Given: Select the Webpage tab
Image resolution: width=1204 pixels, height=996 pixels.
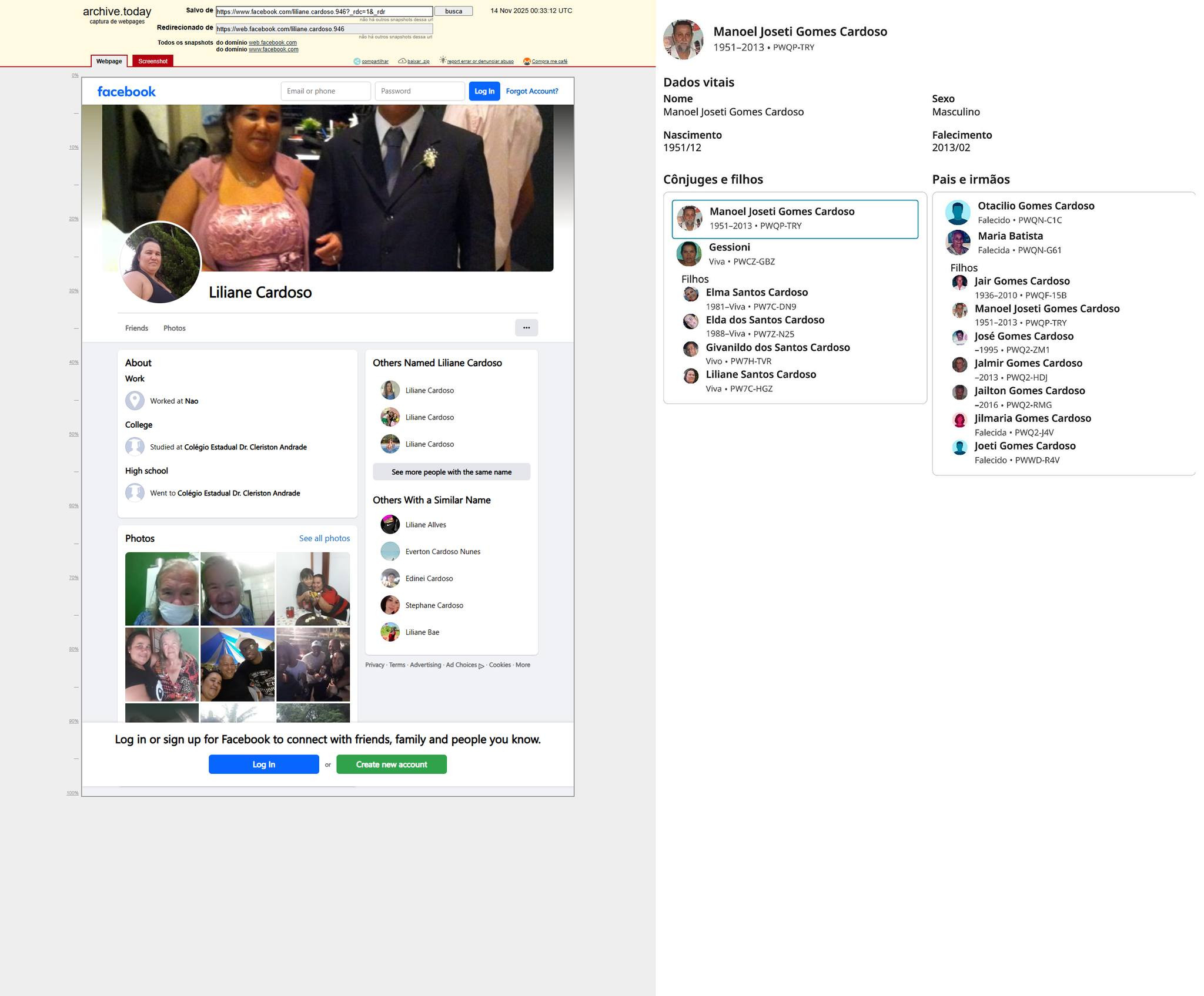Looking at the screenshot, I should (109, 61).
